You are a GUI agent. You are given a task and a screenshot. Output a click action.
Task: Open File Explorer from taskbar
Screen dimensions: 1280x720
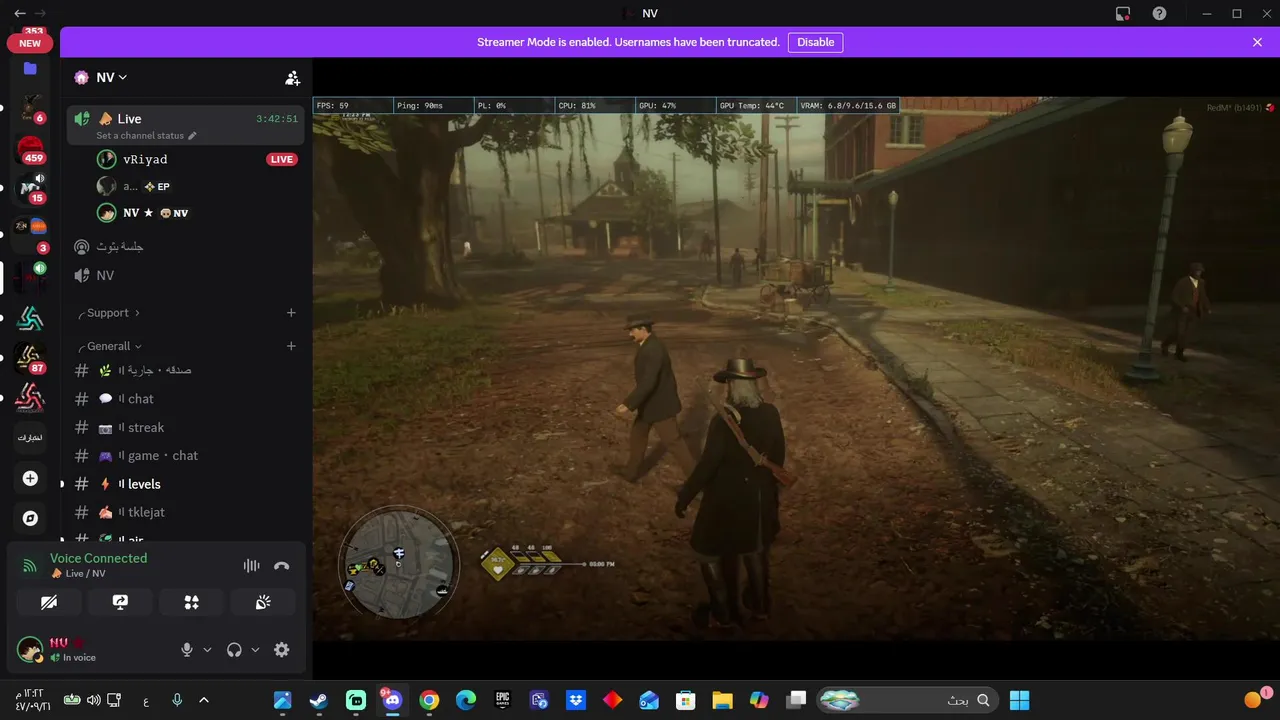pyautogui.click(x=722, y=700)
